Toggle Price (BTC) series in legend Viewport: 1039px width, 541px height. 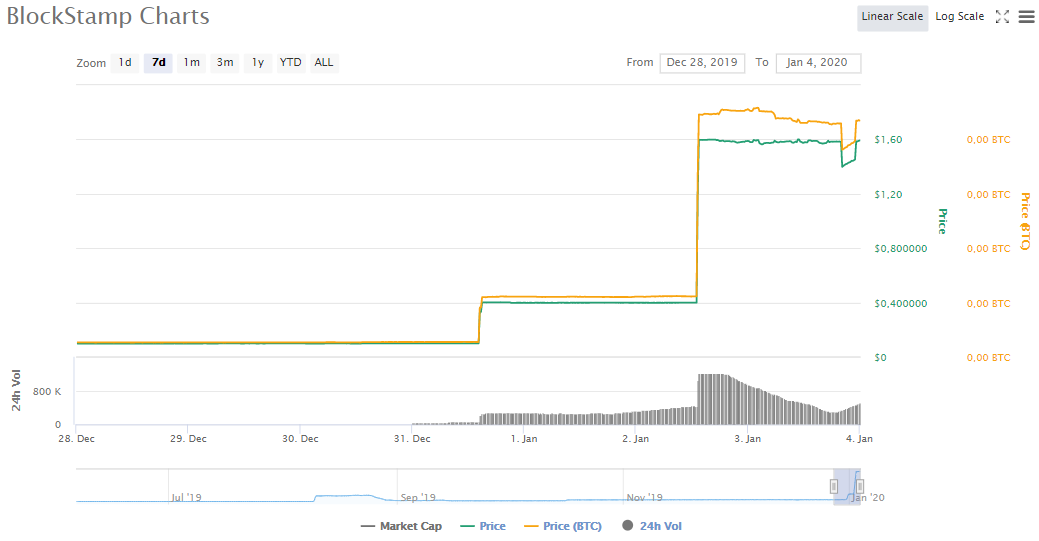563,526
